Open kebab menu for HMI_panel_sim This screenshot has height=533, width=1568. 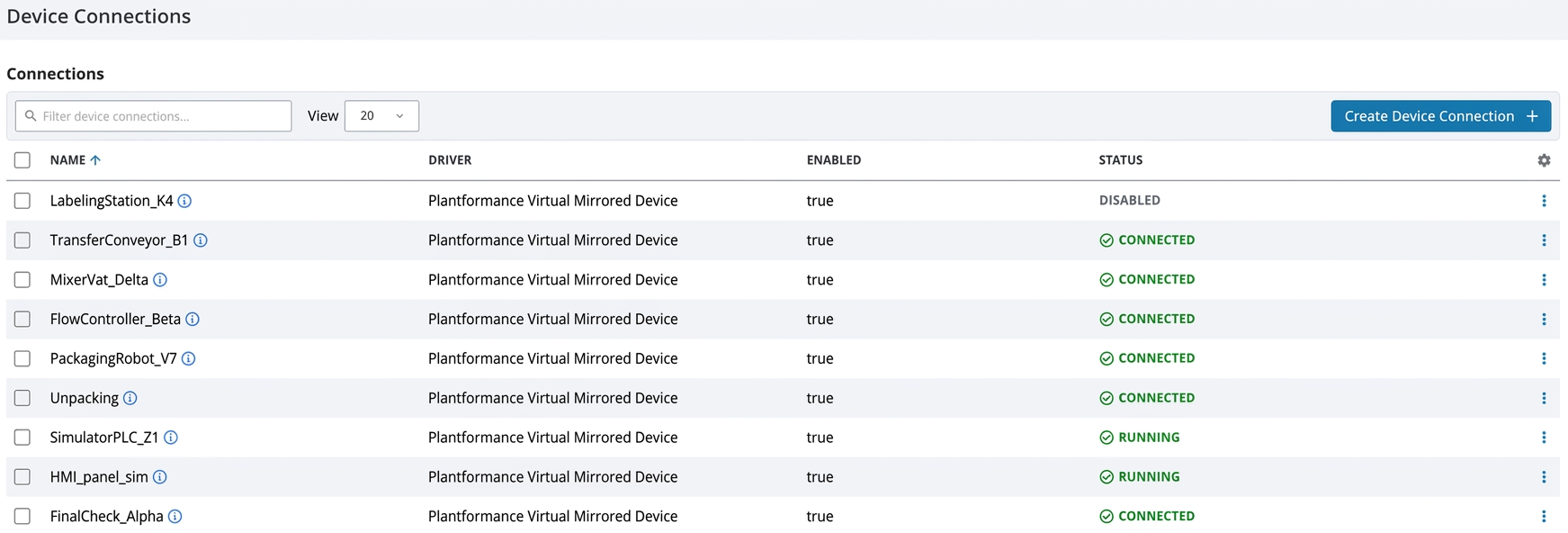1544,477
